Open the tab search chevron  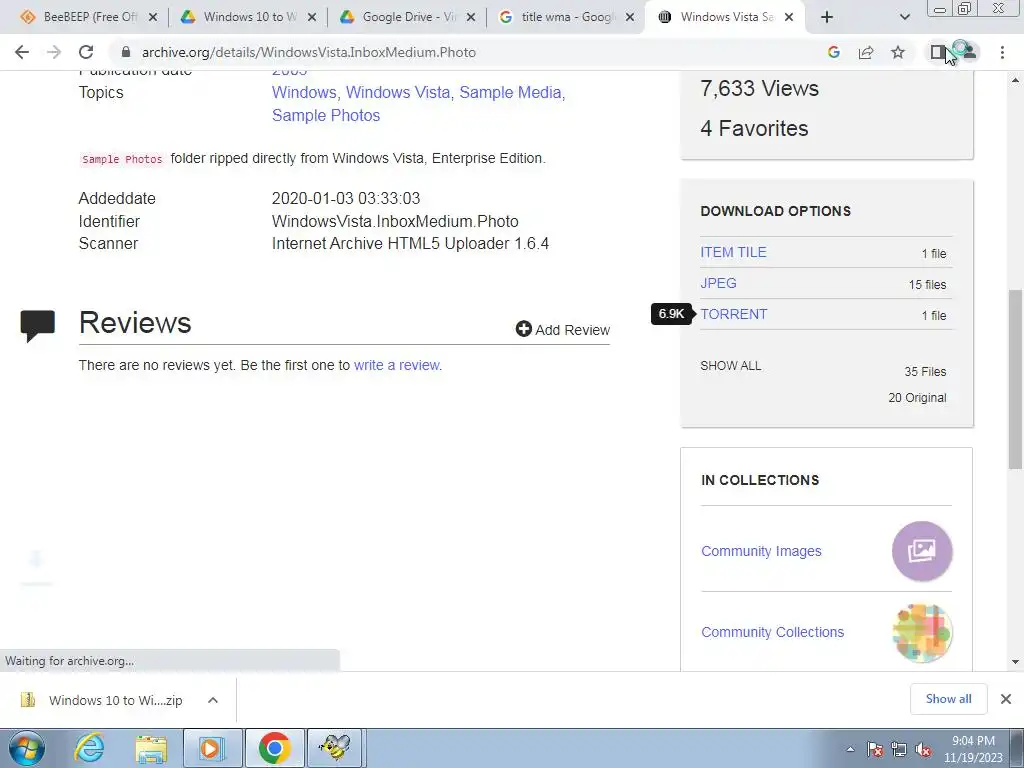click(904, 17)
